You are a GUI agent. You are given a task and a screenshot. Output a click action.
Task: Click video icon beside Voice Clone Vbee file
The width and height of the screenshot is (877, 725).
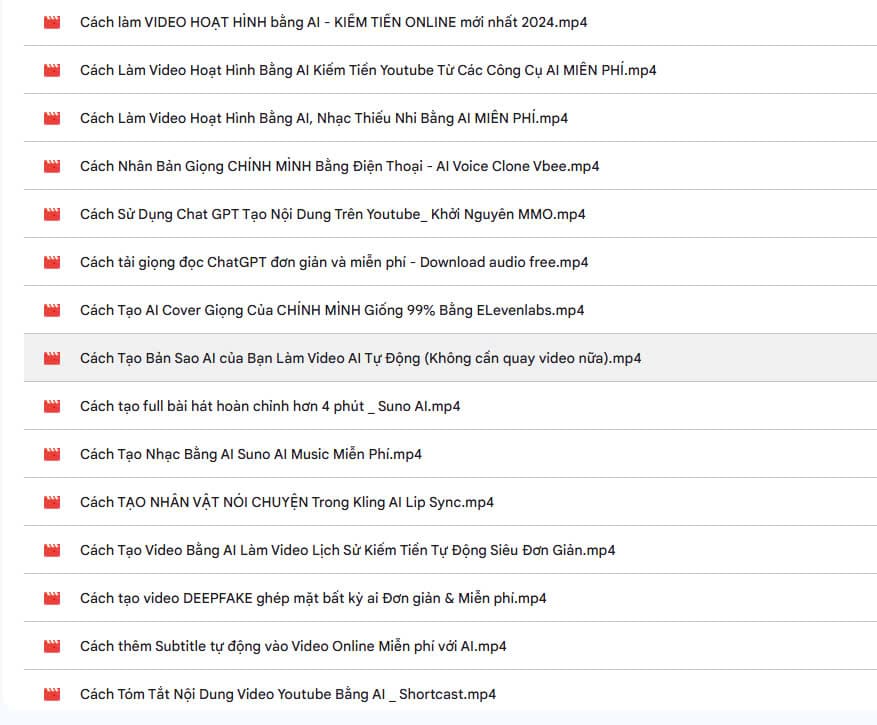pyautogui.click(x=52, y=166)
